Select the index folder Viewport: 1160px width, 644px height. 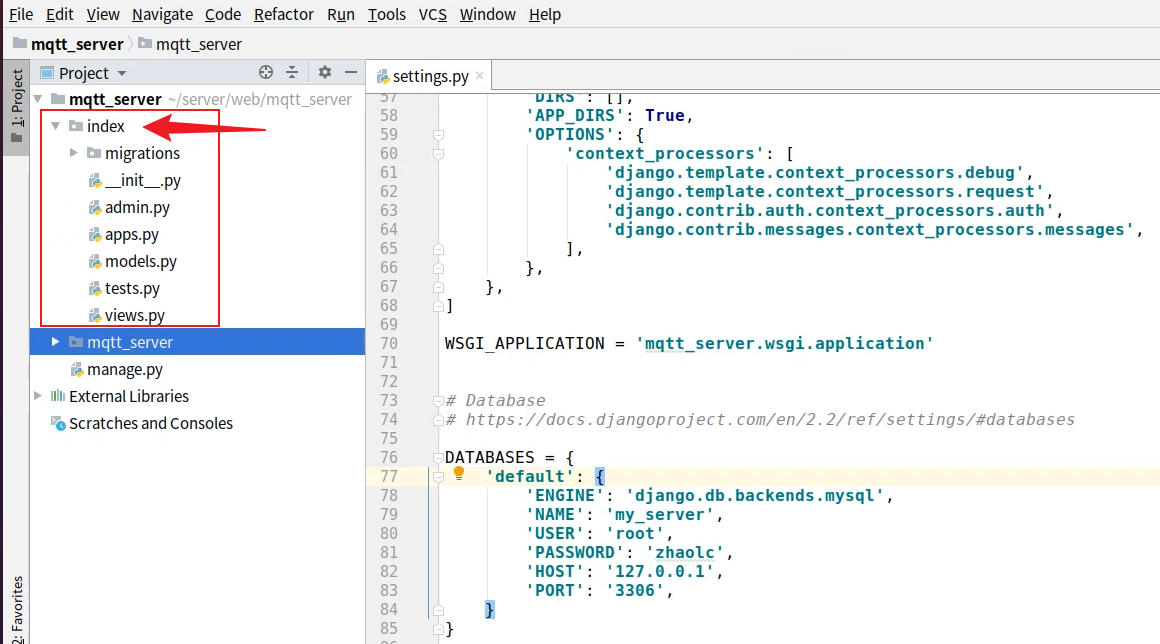(106, 126)
